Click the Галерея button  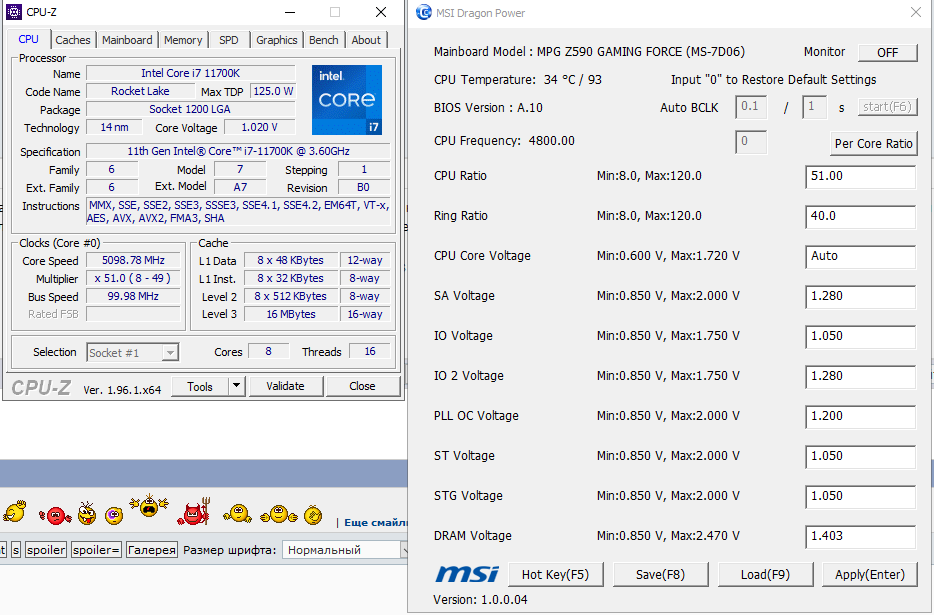pyautogui.click(x=152, y=550)
